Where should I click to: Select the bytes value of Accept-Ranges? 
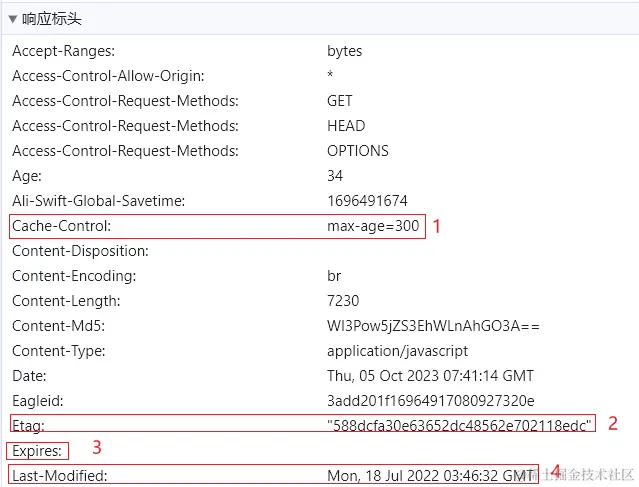click(344, 51)
